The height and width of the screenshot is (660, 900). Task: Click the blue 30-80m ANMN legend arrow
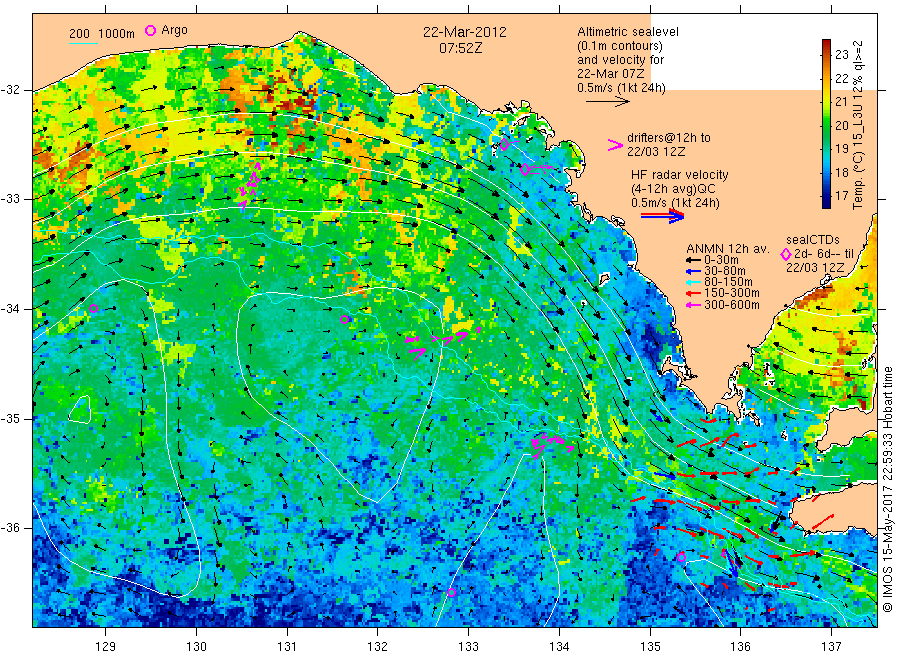tap(694, 271)
